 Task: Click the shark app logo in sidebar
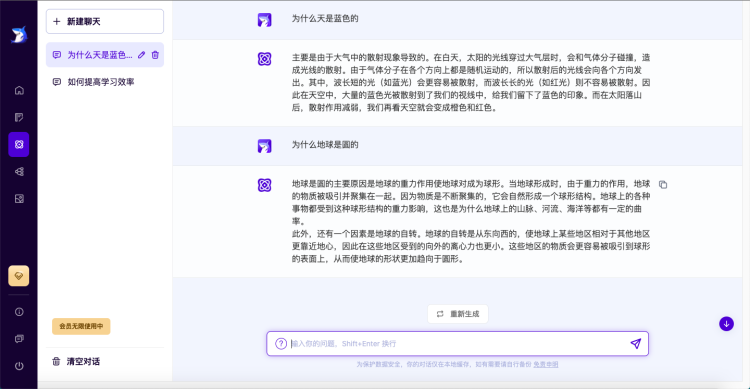coord(19,34)
